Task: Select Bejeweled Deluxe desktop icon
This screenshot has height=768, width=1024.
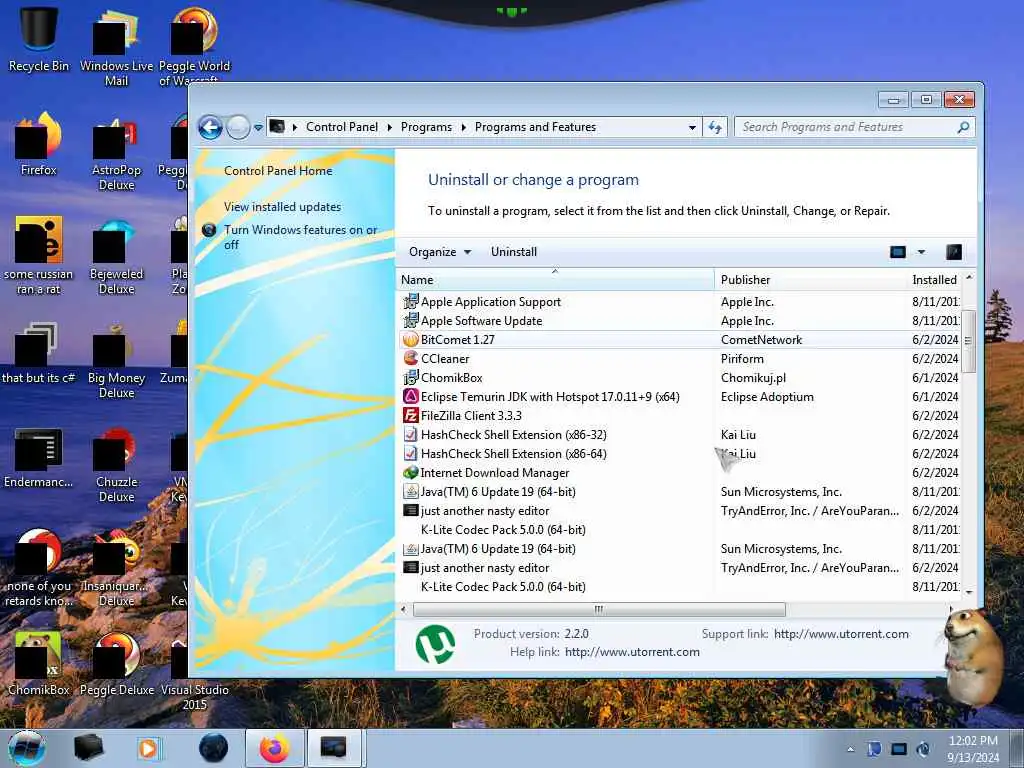Action: (x=116, y=256)
